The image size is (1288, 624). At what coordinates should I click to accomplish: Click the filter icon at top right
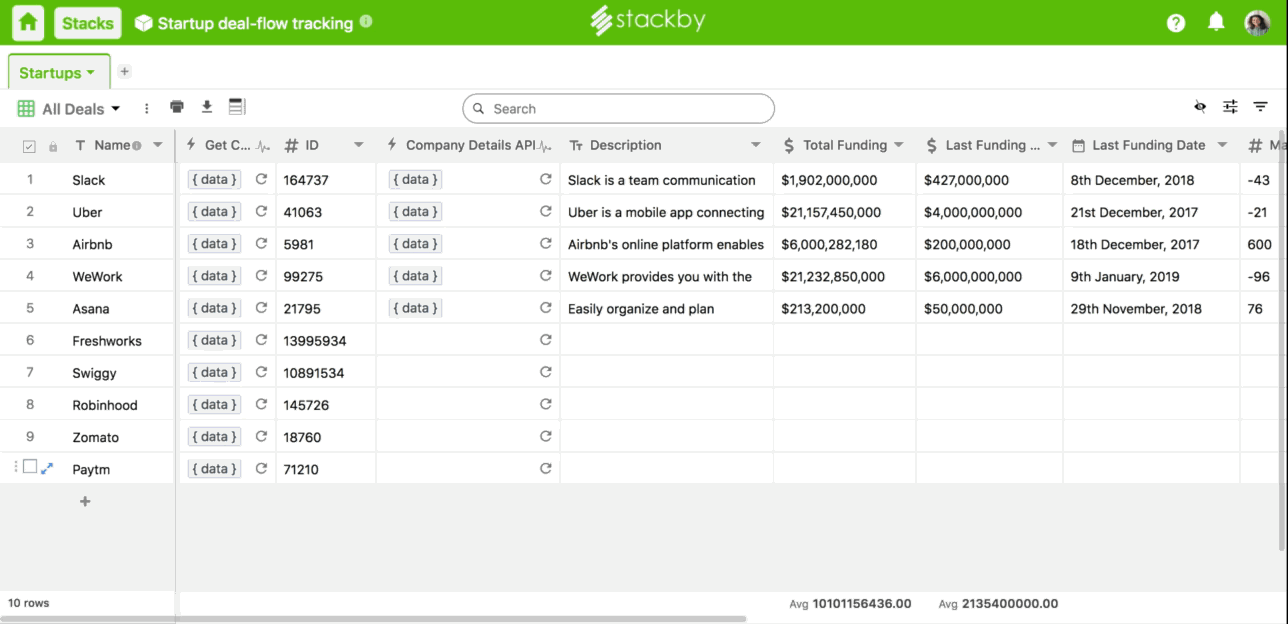coord(1259,106)
